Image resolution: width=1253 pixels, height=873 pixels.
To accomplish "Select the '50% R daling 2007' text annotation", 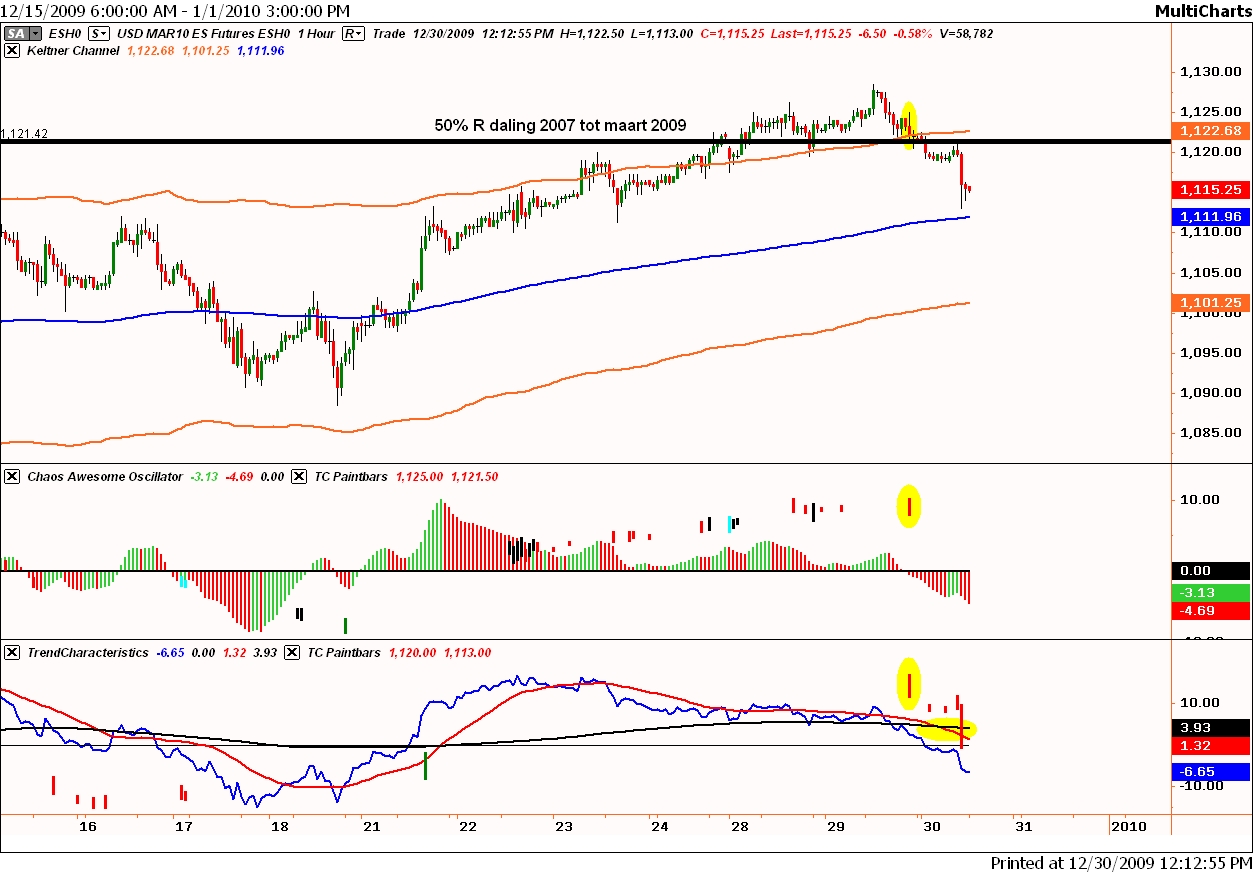I will 560,126.
